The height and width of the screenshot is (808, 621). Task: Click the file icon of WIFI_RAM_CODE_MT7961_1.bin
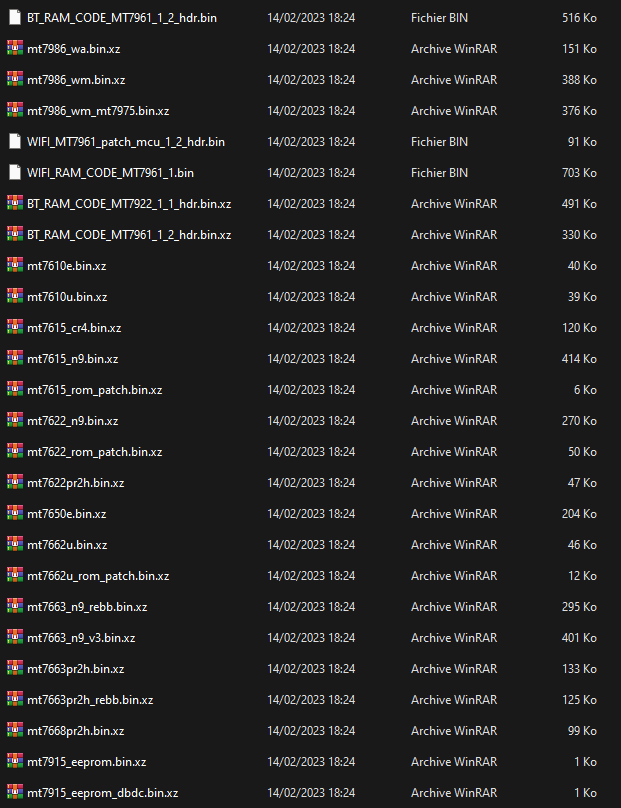(14, 173)
